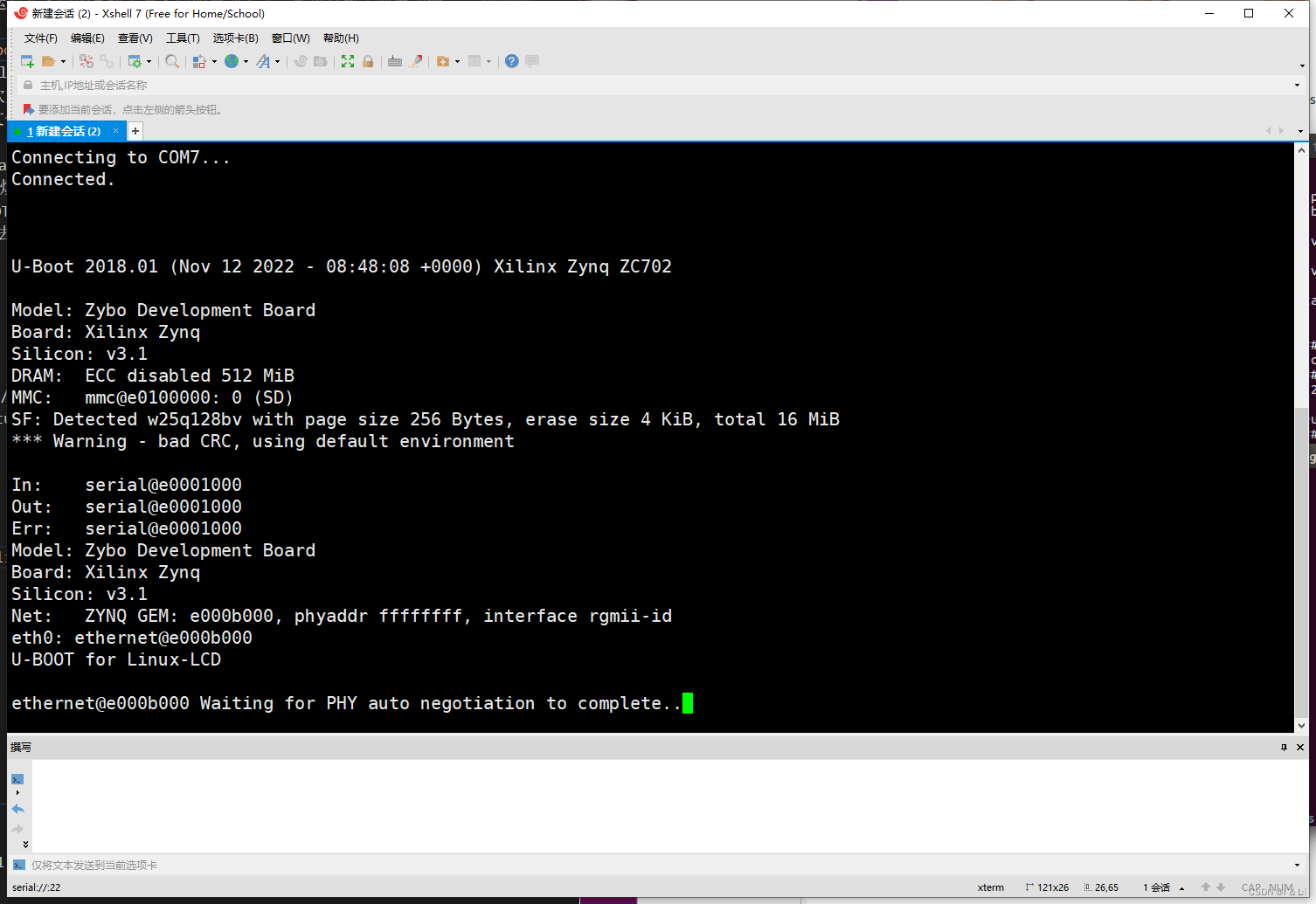Click the keyboard Key Mapping icon
Screen dimensions: 1316x904
[395, 61]
